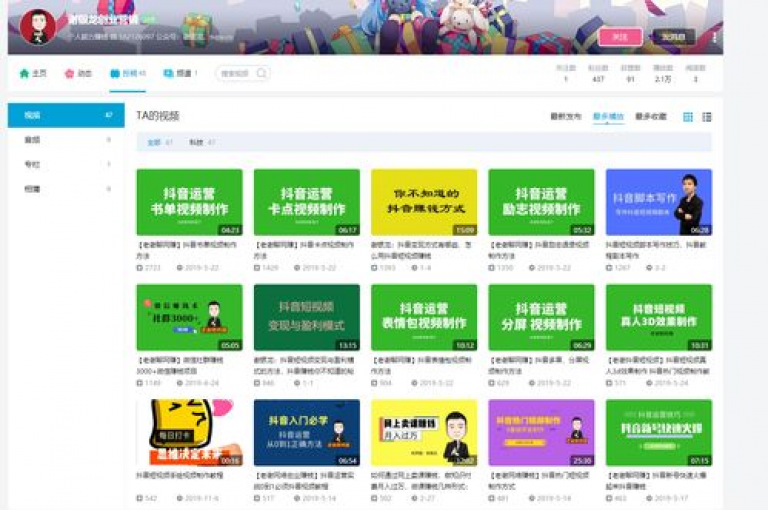This screenshot has width=768, height=510.
Task: Sort videos by 最多收藏
Action: click(x=651, y=116)
